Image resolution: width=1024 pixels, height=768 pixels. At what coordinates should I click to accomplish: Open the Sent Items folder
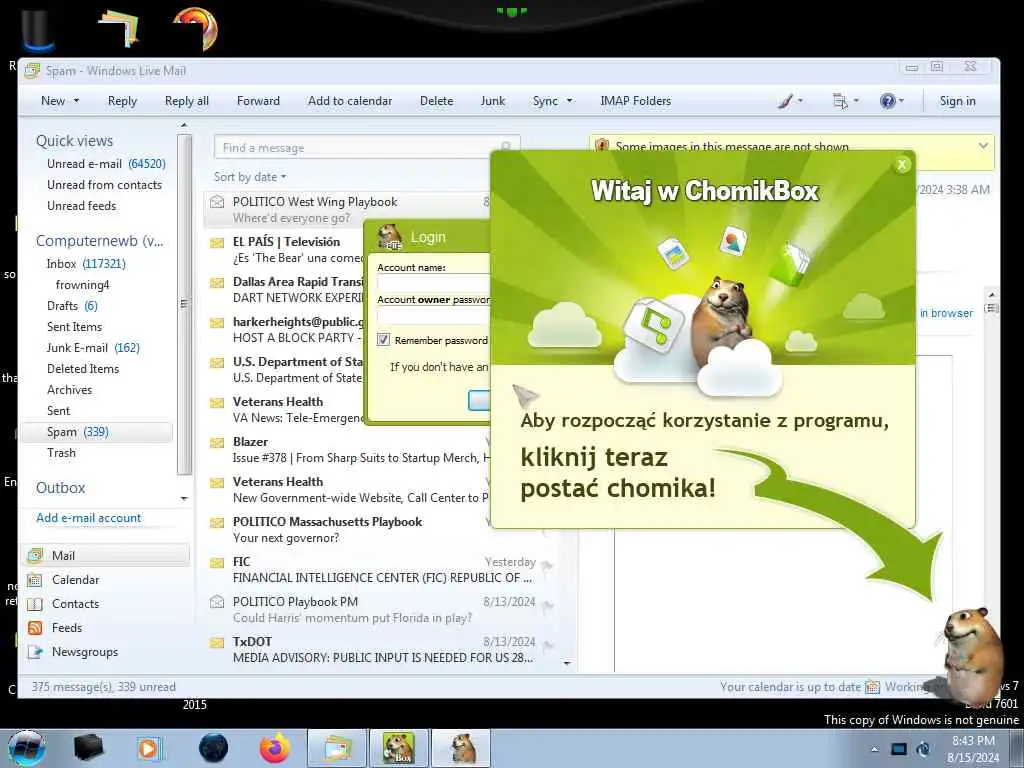[74, 327]
